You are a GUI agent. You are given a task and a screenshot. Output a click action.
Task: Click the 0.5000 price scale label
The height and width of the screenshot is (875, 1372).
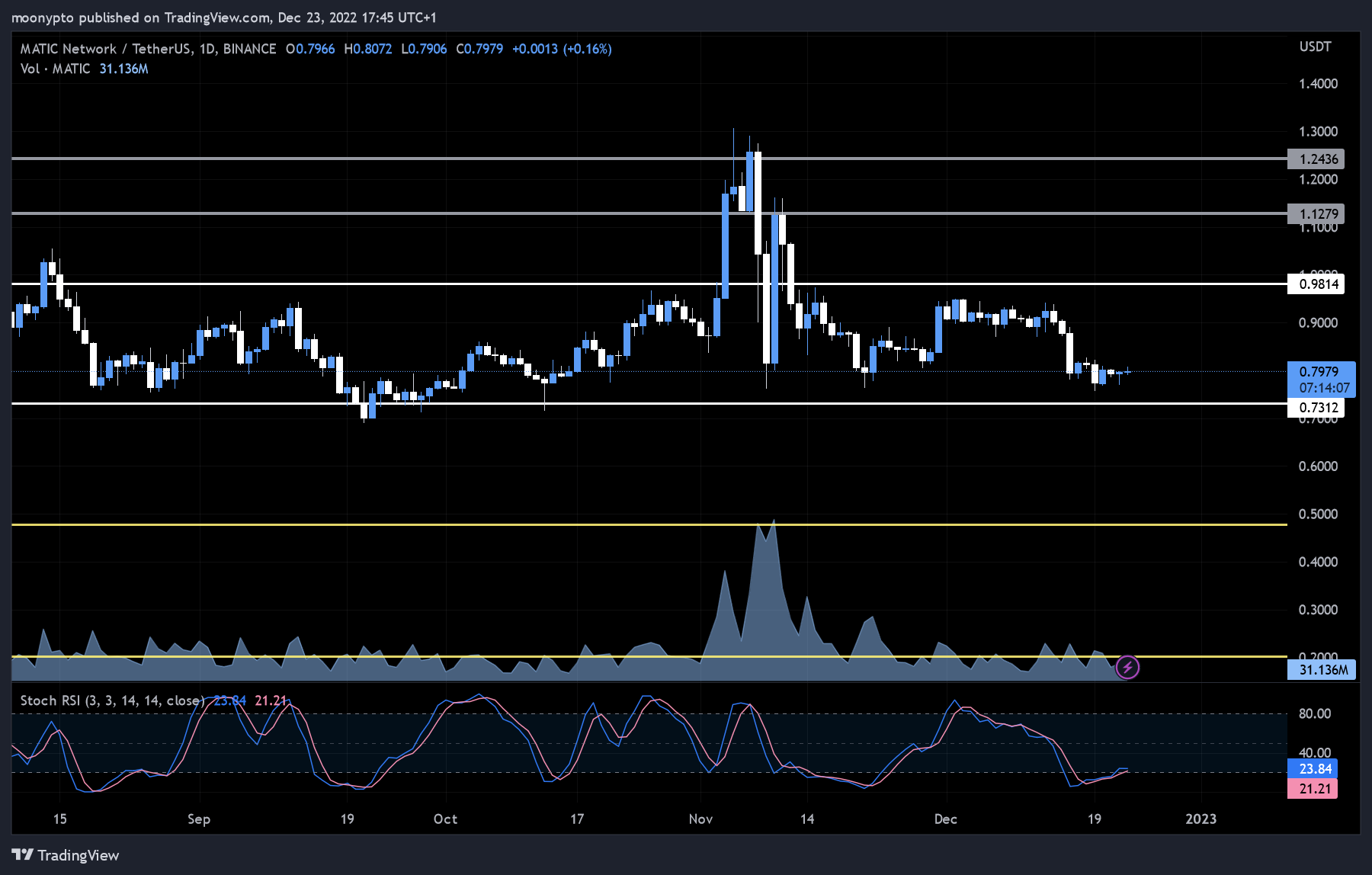click(x=1318, y=514)
